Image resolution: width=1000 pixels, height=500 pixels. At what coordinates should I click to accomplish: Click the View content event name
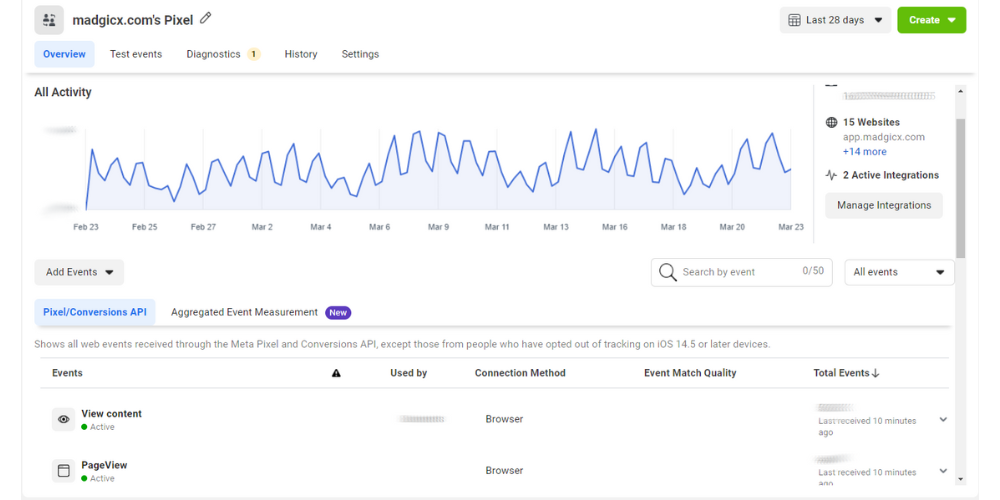click(x=112, y=413)
